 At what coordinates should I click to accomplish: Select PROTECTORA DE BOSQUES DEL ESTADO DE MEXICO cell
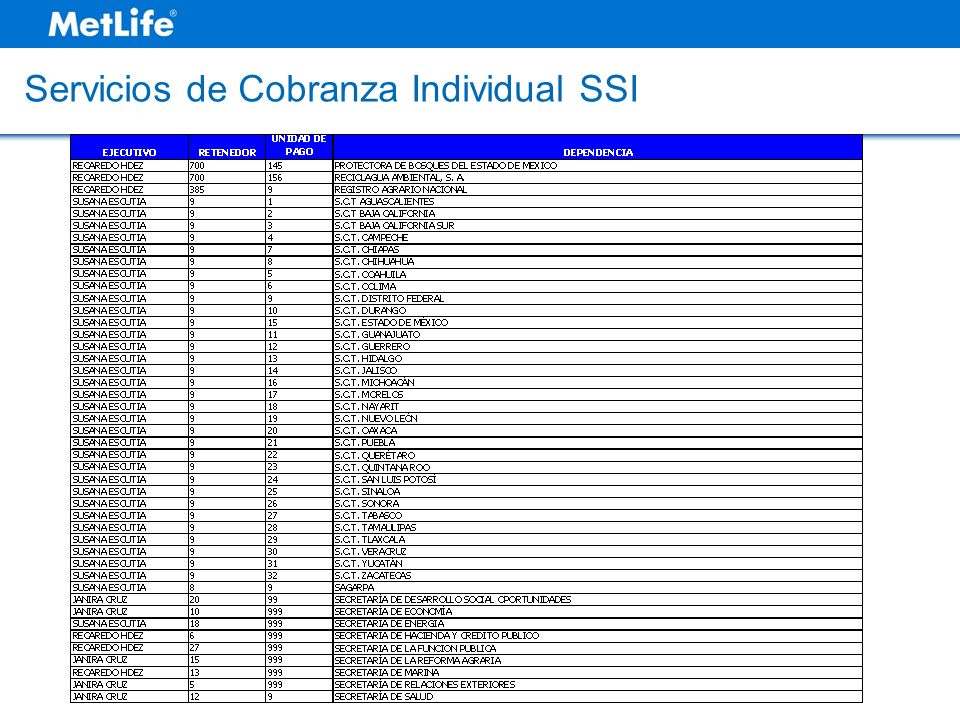[x=598, y=165]
